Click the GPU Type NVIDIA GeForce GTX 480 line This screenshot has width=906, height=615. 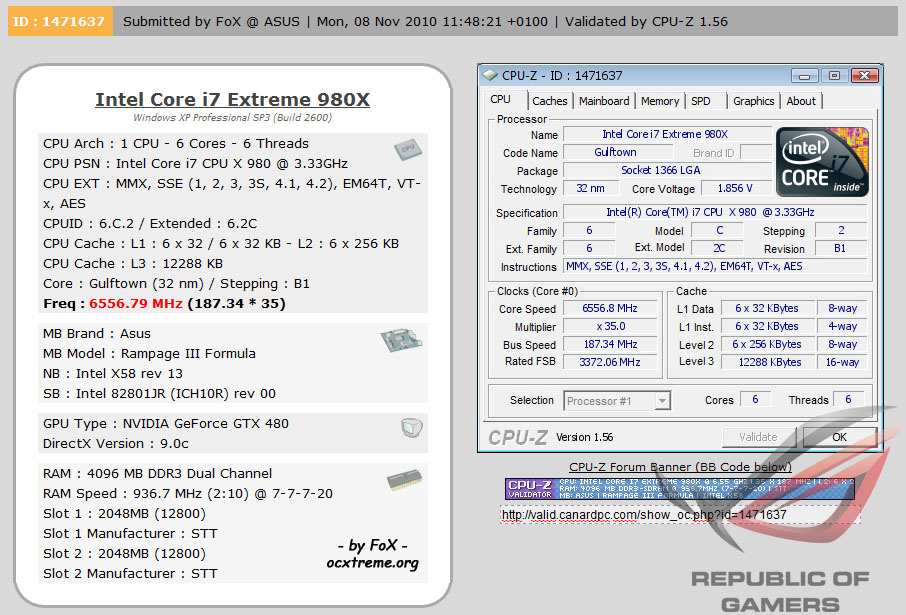[x=166, y=424]
